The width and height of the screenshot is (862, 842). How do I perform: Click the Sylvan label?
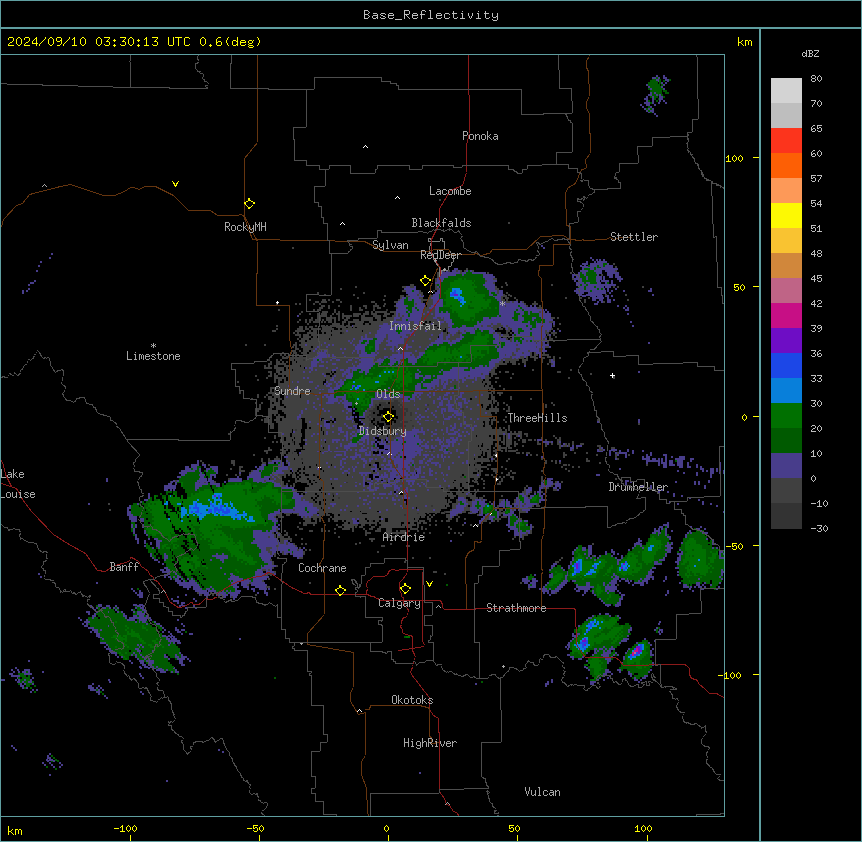(x=390, y=245)
